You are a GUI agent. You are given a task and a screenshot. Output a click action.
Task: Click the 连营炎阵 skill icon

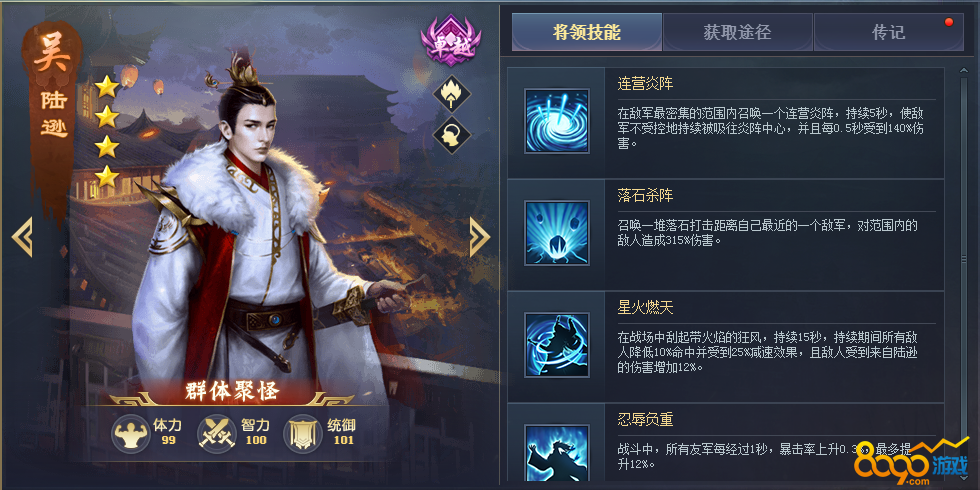click(x=557, y=121)
